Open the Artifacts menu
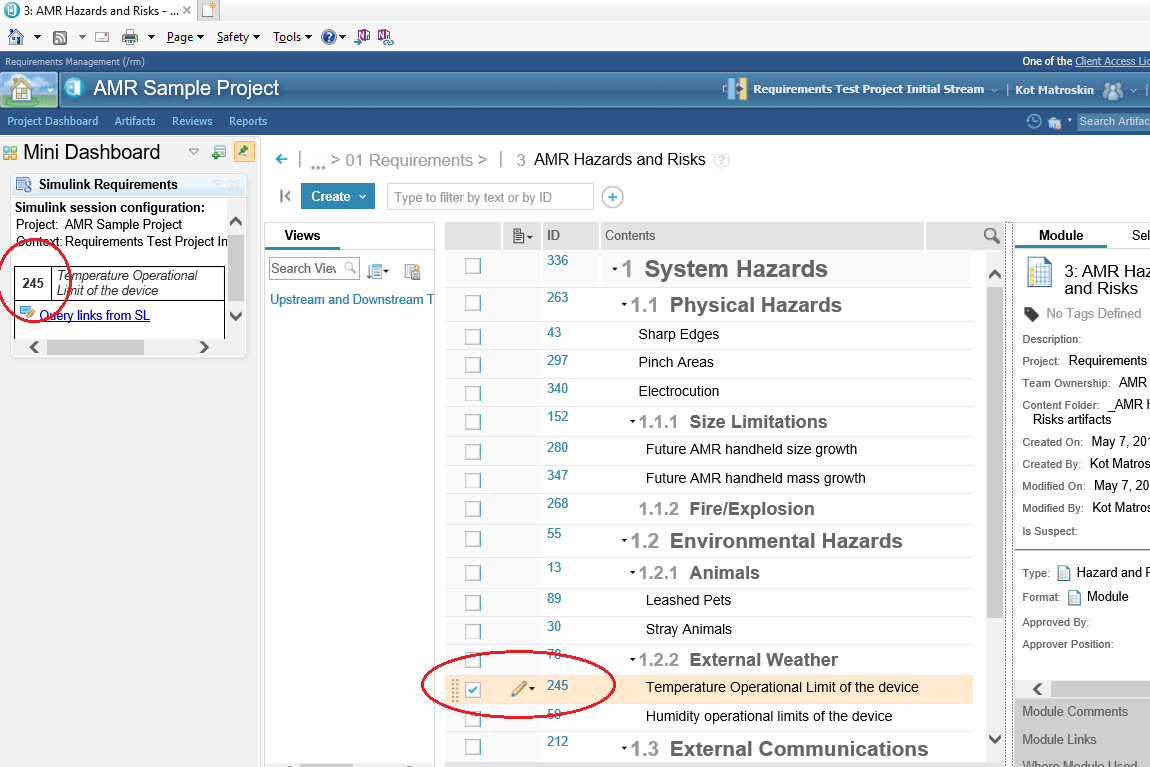This screenshot has width=1150, height=767. (x=135, y=121)
